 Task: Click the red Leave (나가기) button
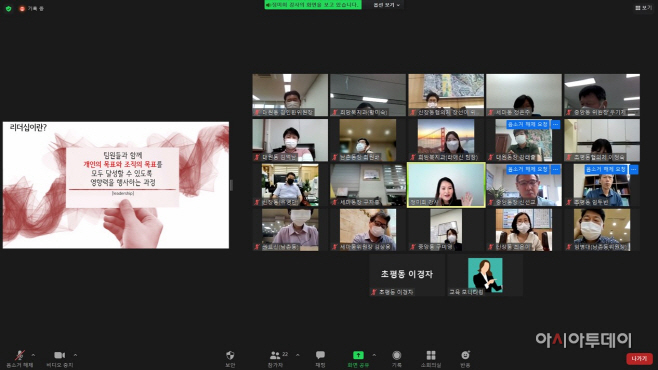639,359
